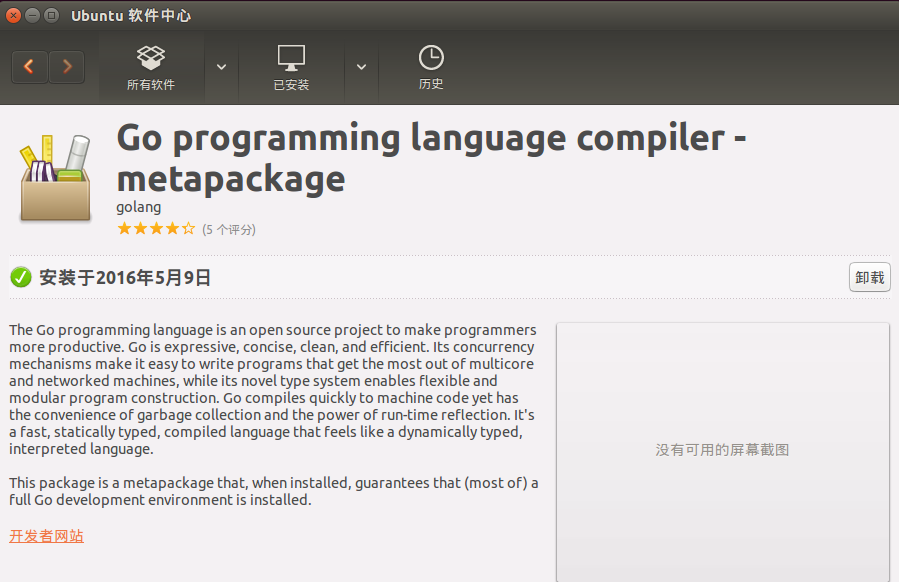Click the green installed checkmark icon
The width and height of the screenshot is (899, 582).
coord(21,278)
